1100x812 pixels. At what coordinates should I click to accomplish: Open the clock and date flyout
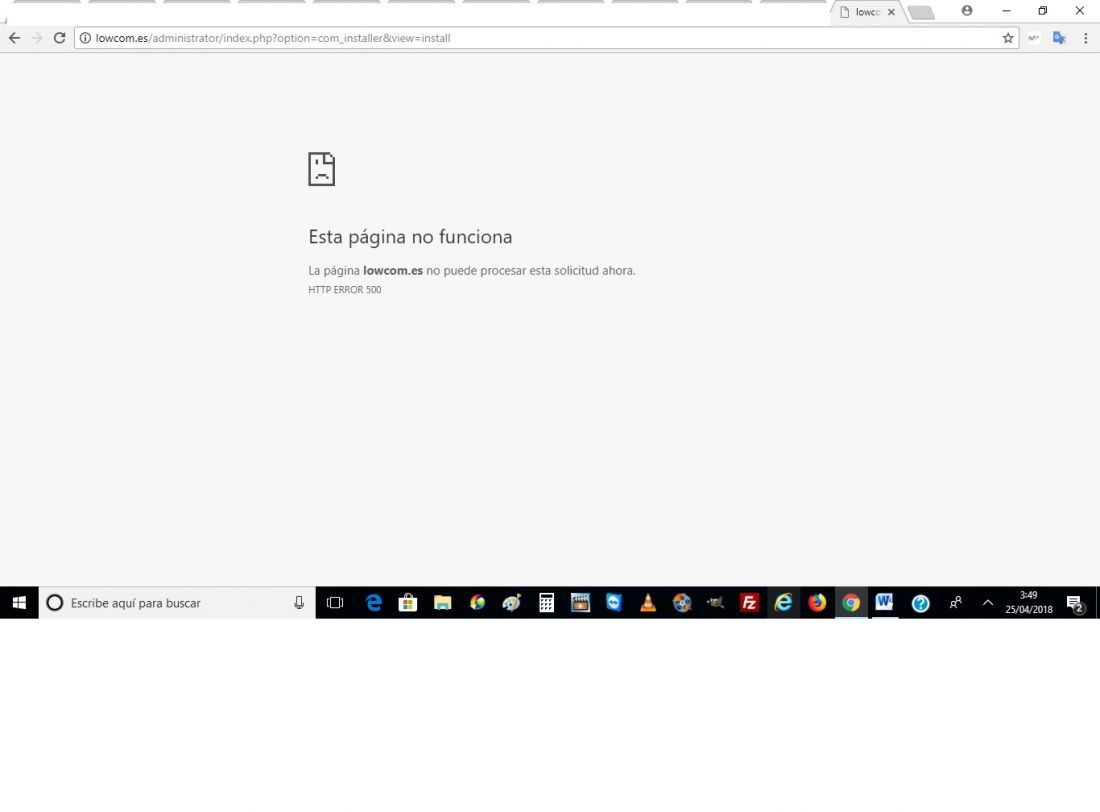pos(1028,603)
